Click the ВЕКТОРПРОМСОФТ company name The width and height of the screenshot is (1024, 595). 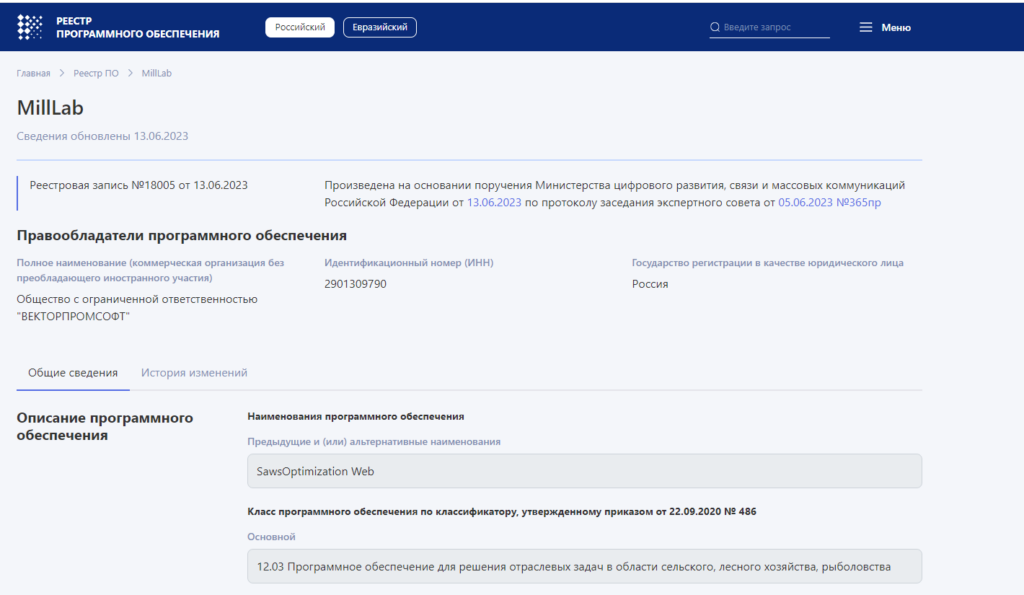[137, 308]
